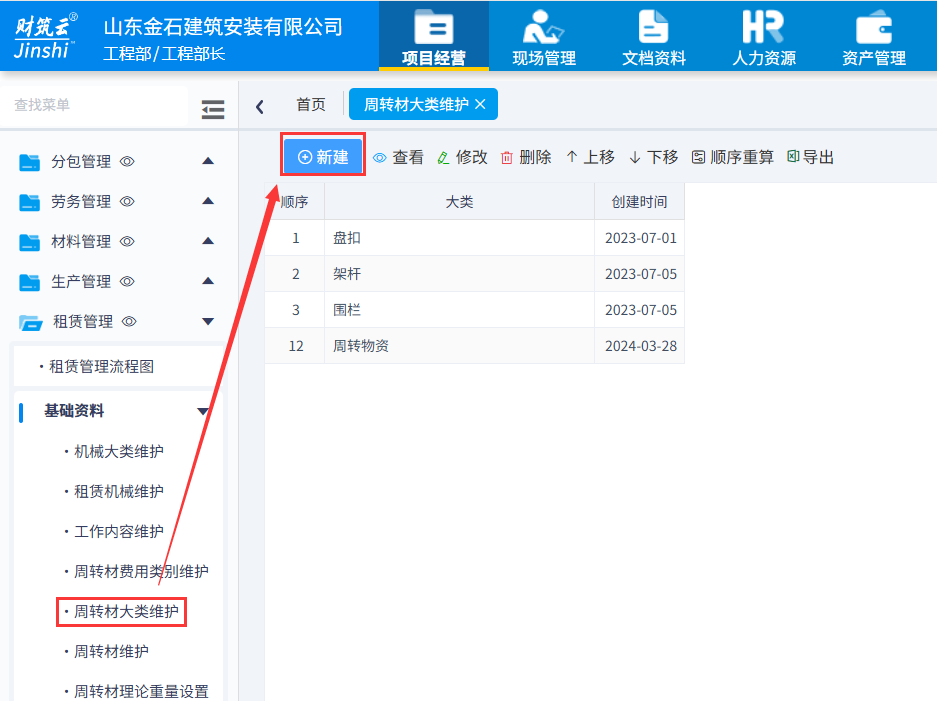
Task: Click 修改 to edit the entry
Action: 463,157
